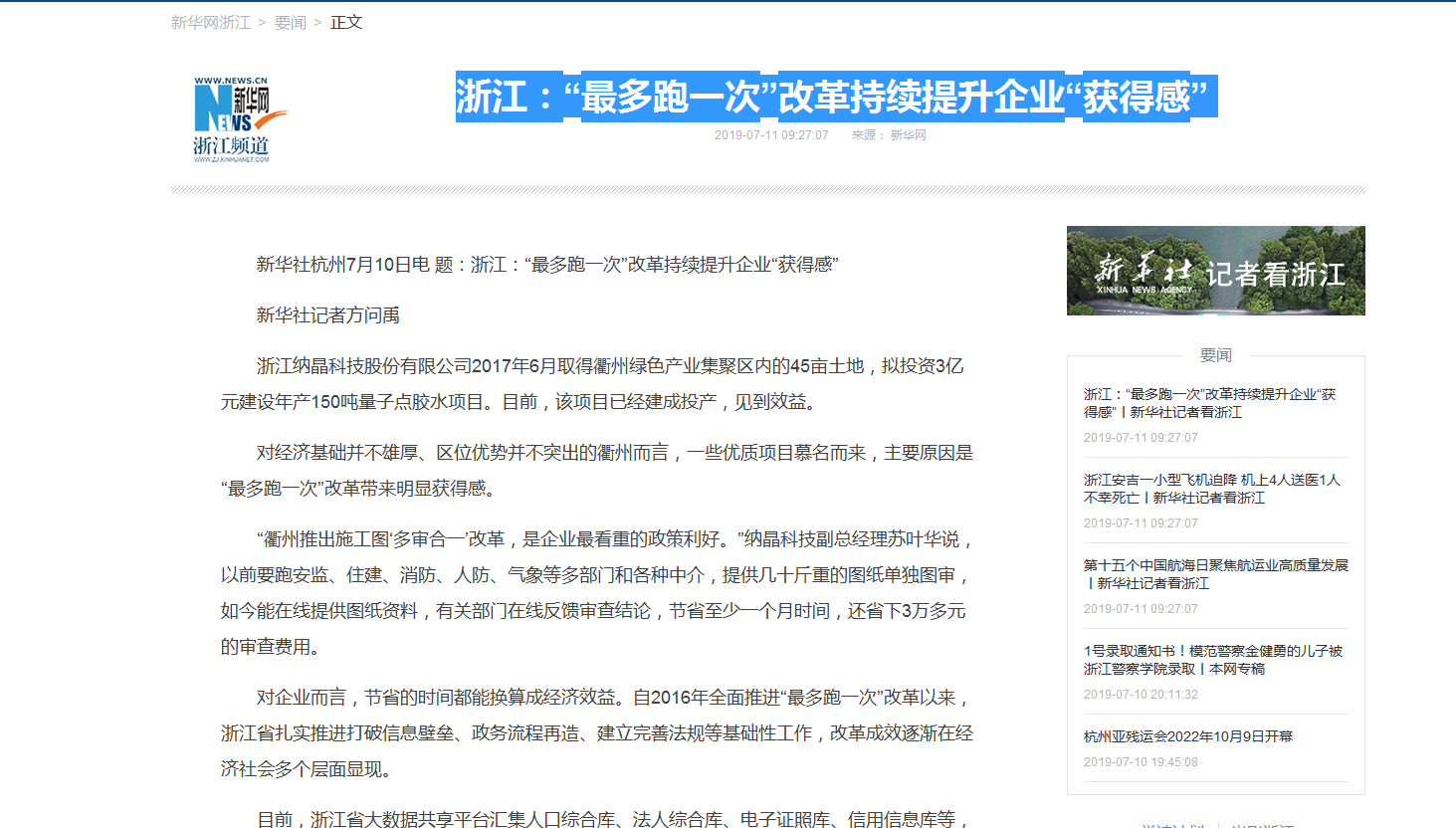1456x828 pixels.
Task: Click the Xinhua Zhejiang channel logo
Action: pyautogui.click(x=232, y=119)
